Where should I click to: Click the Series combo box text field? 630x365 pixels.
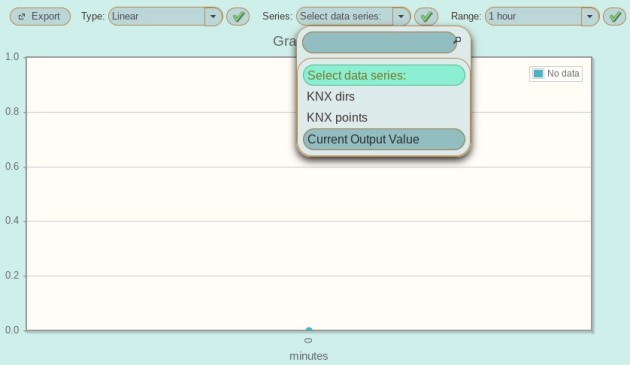[x=345, y=16]
